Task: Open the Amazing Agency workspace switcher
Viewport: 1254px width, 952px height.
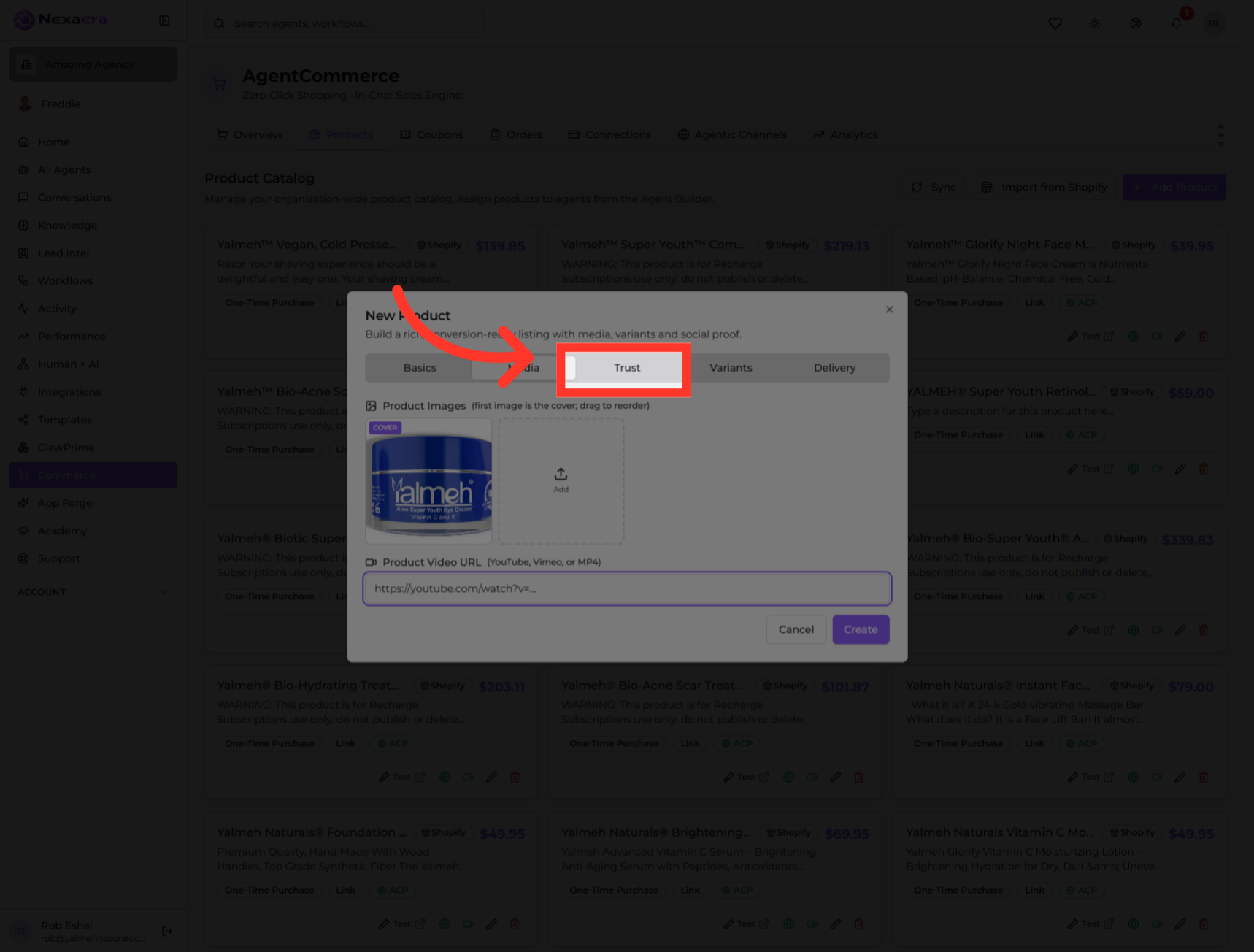Action: point(93,64)
